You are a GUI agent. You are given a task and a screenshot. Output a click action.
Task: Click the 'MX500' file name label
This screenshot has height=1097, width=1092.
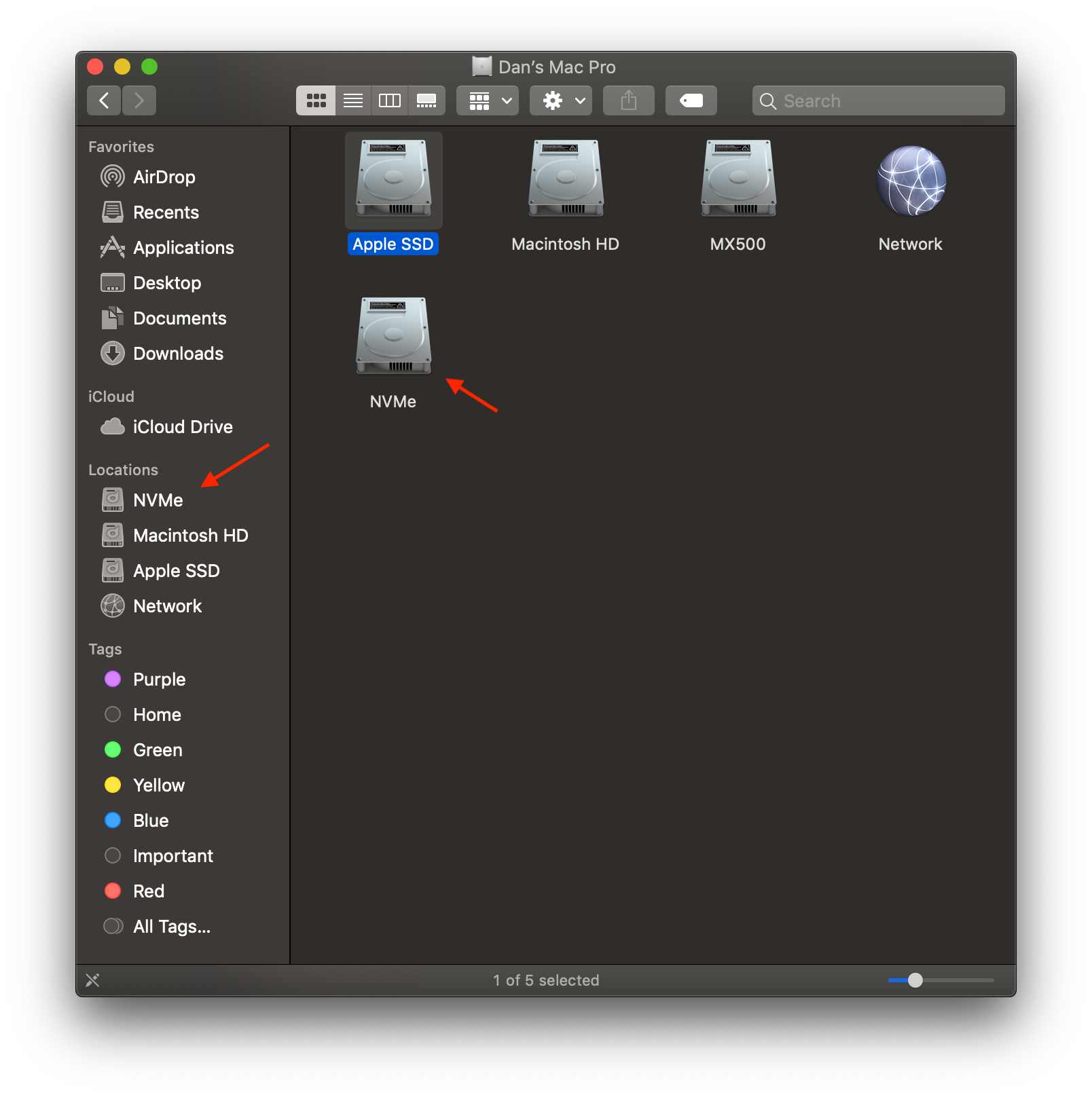click(x=738, y=244)
